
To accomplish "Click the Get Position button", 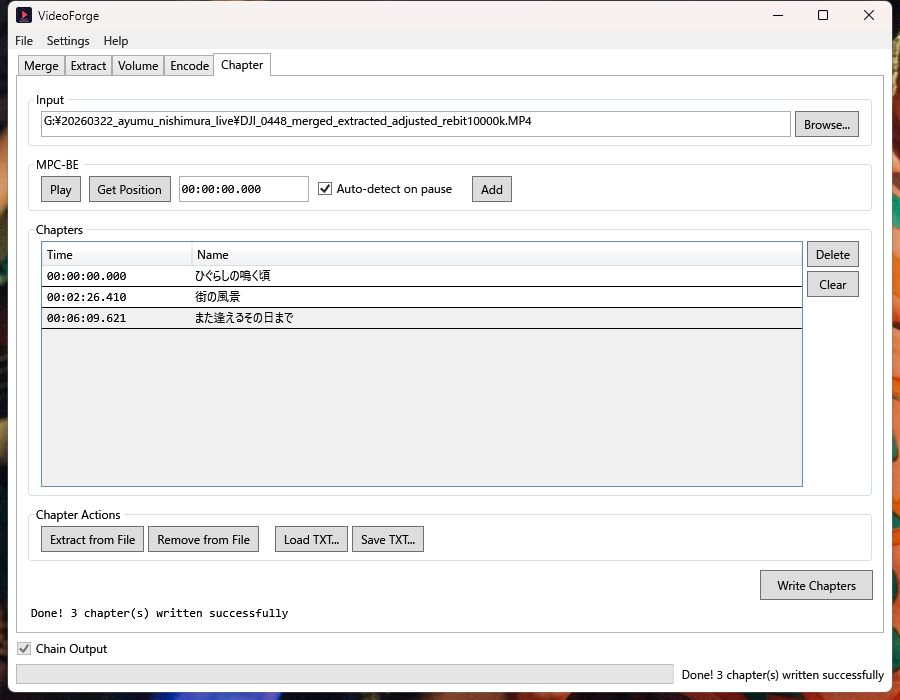I will point(129,190).
